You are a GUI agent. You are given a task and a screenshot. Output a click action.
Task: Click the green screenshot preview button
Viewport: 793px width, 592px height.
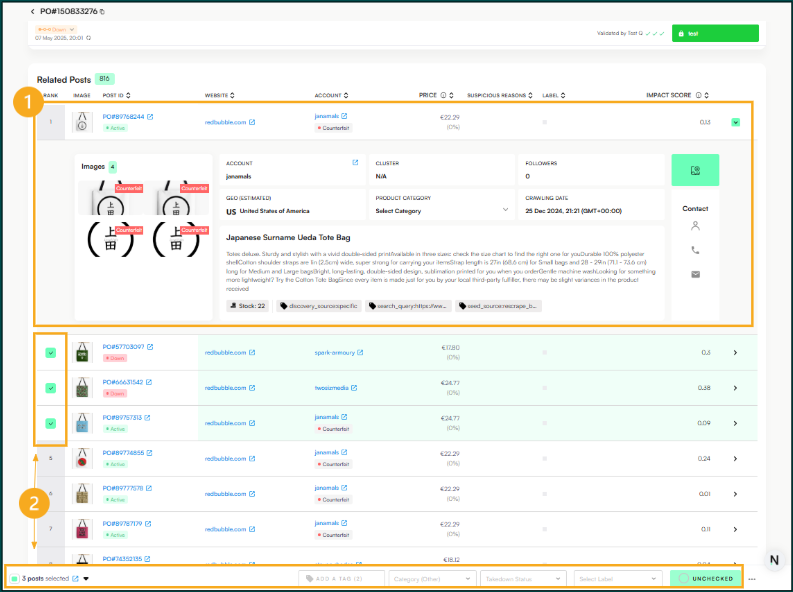click(695, 170)
